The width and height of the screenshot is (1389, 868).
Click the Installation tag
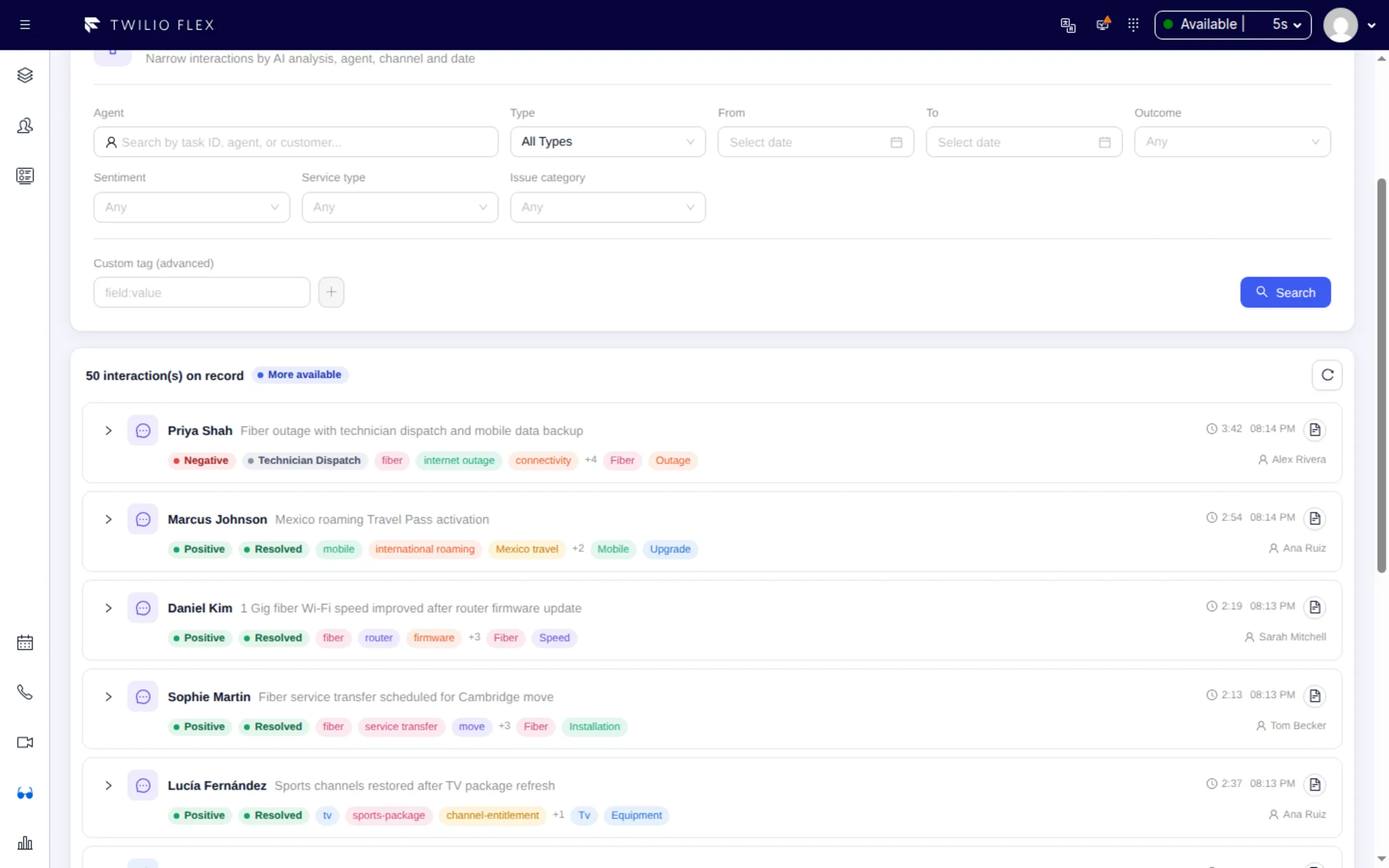(594, 727)
